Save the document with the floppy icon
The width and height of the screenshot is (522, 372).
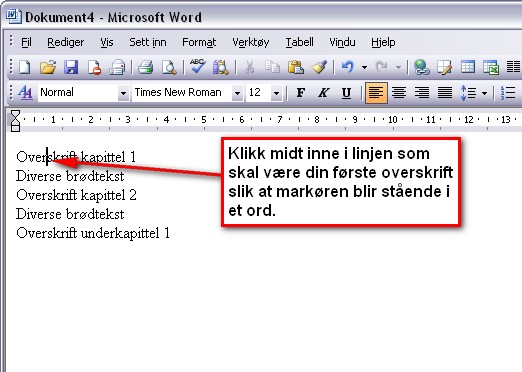coord(71,67)
